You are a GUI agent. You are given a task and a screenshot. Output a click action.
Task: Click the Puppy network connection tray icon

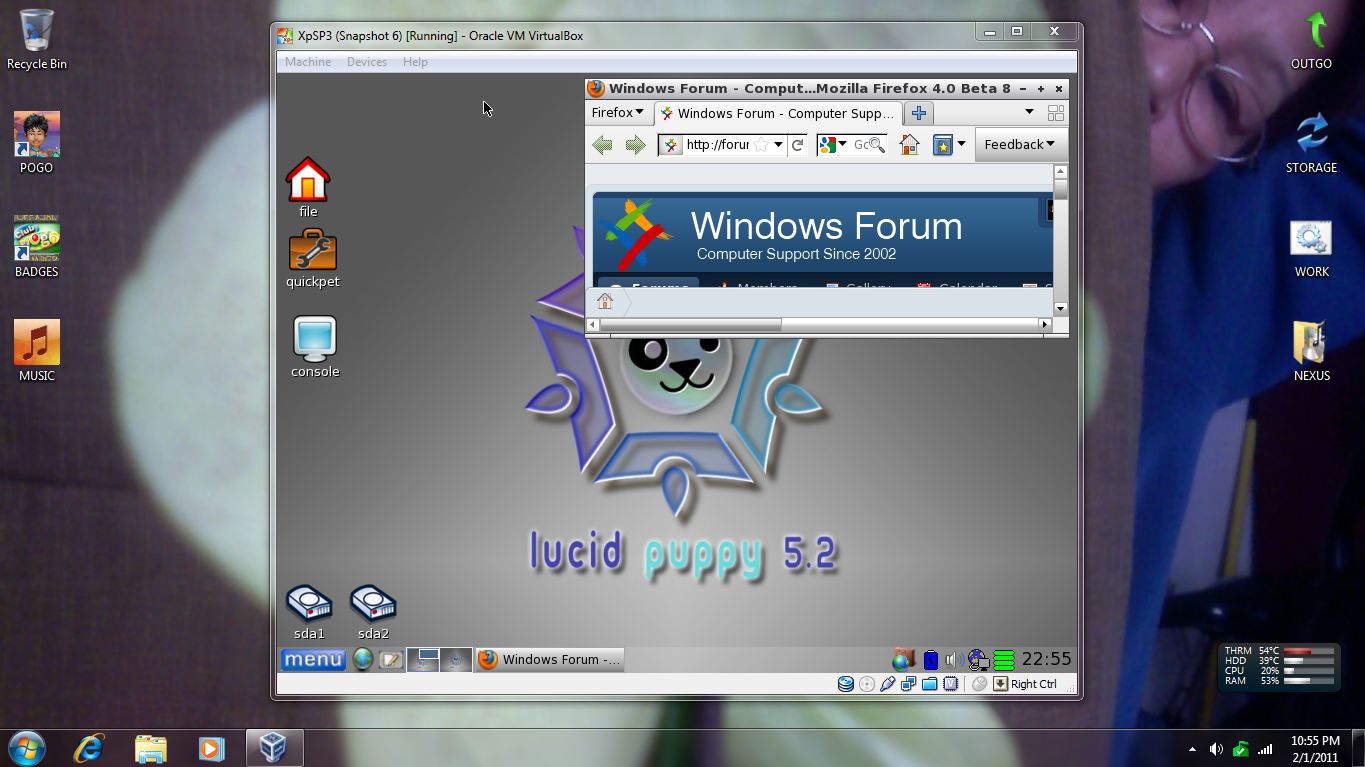click(978, 660)
